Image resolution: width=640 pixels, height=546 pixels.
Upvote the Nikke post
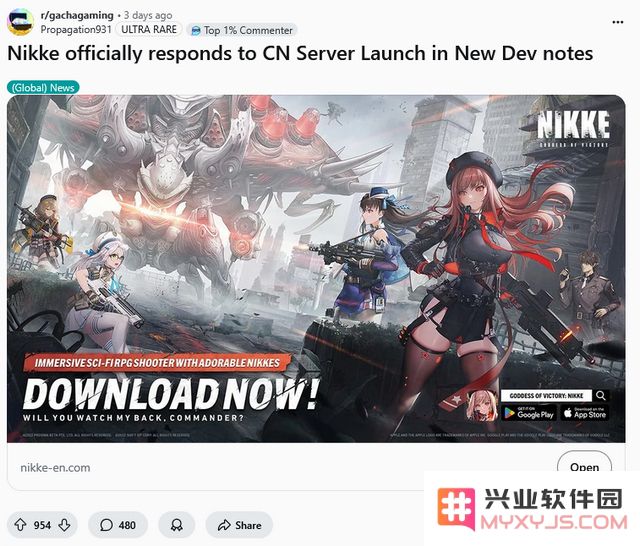[20, 525]
